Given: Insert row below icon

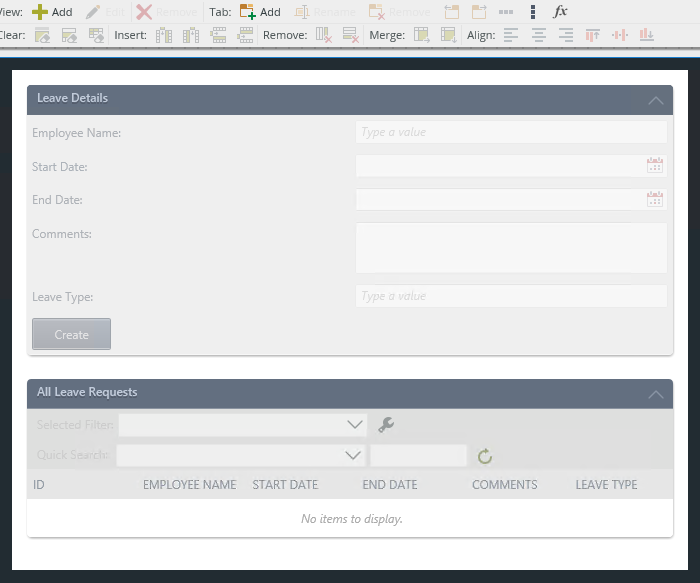Looking at the screenshot, I should pos(245,35).
